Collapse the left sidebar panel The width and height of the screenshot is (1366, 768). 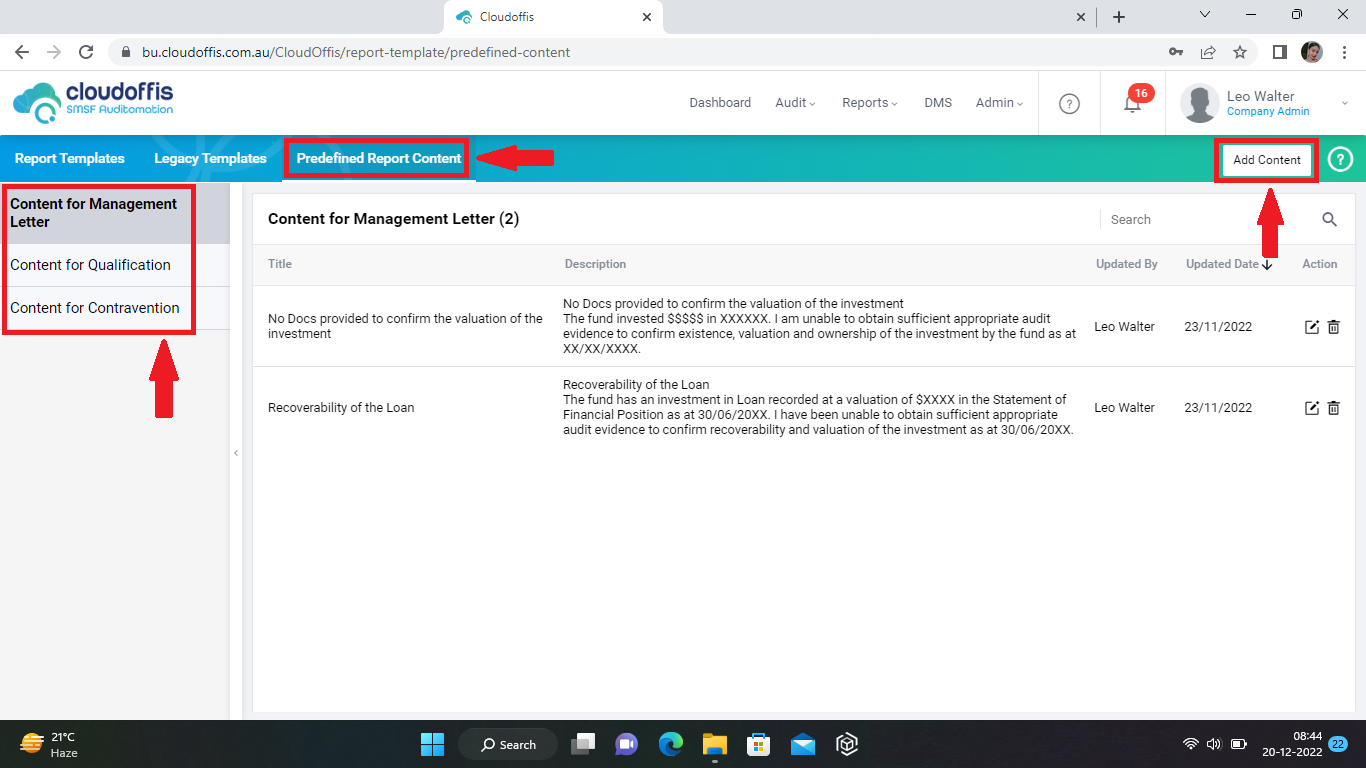point(236,453)
